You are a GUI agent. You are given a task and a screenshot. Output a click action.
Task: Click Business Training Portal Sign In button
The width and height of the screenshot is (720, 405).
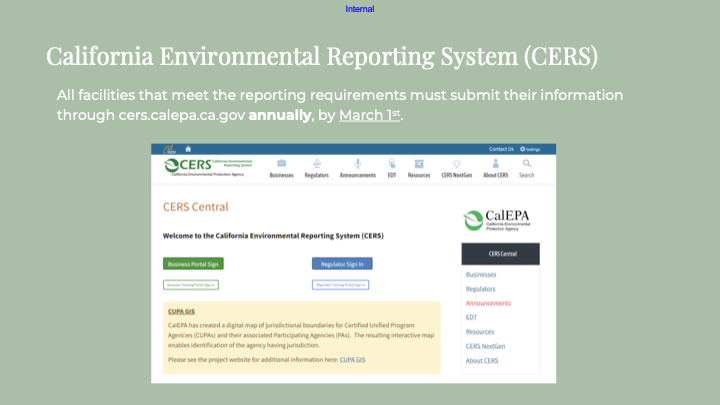191,285
